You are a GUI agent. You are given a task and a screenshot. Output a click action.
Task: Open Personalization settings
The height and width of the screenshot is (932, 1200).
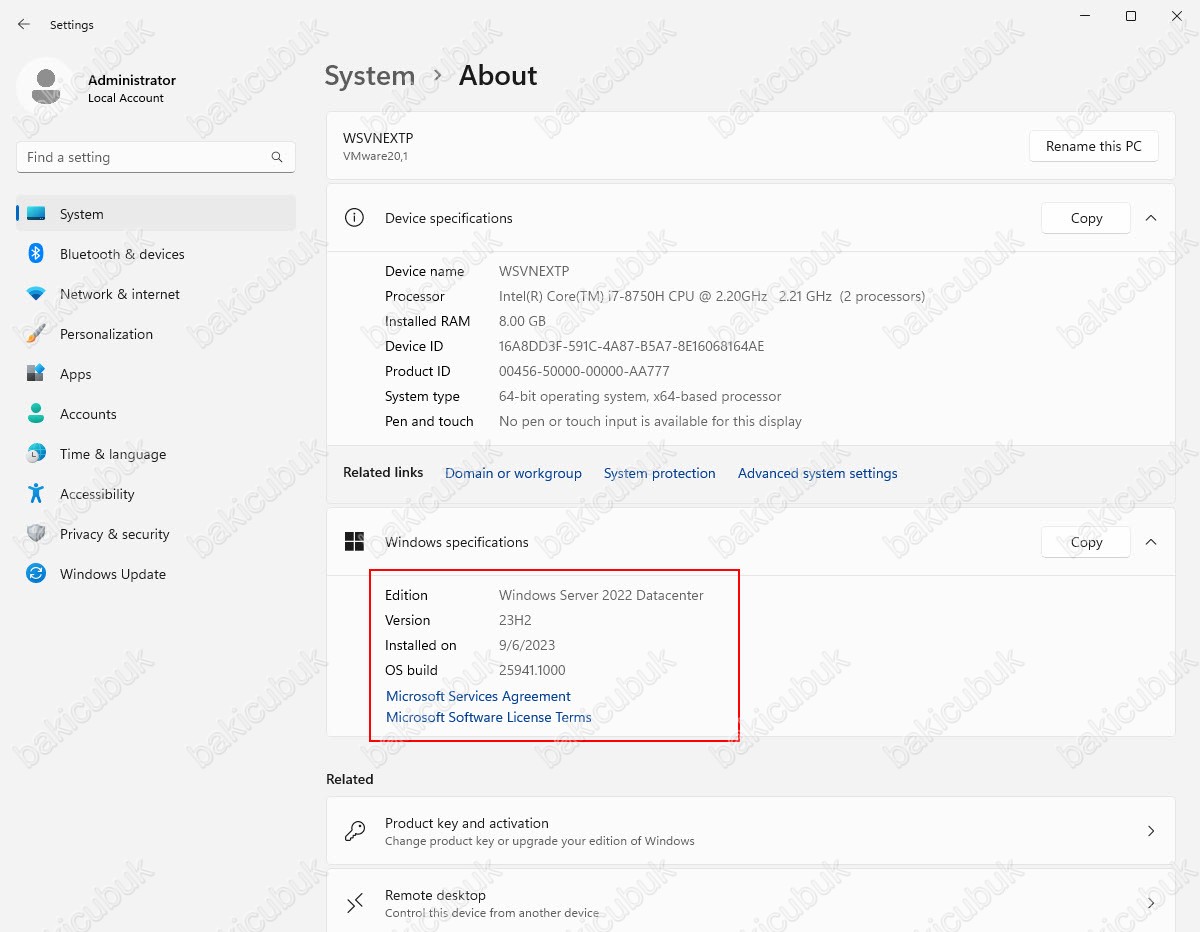156,334
